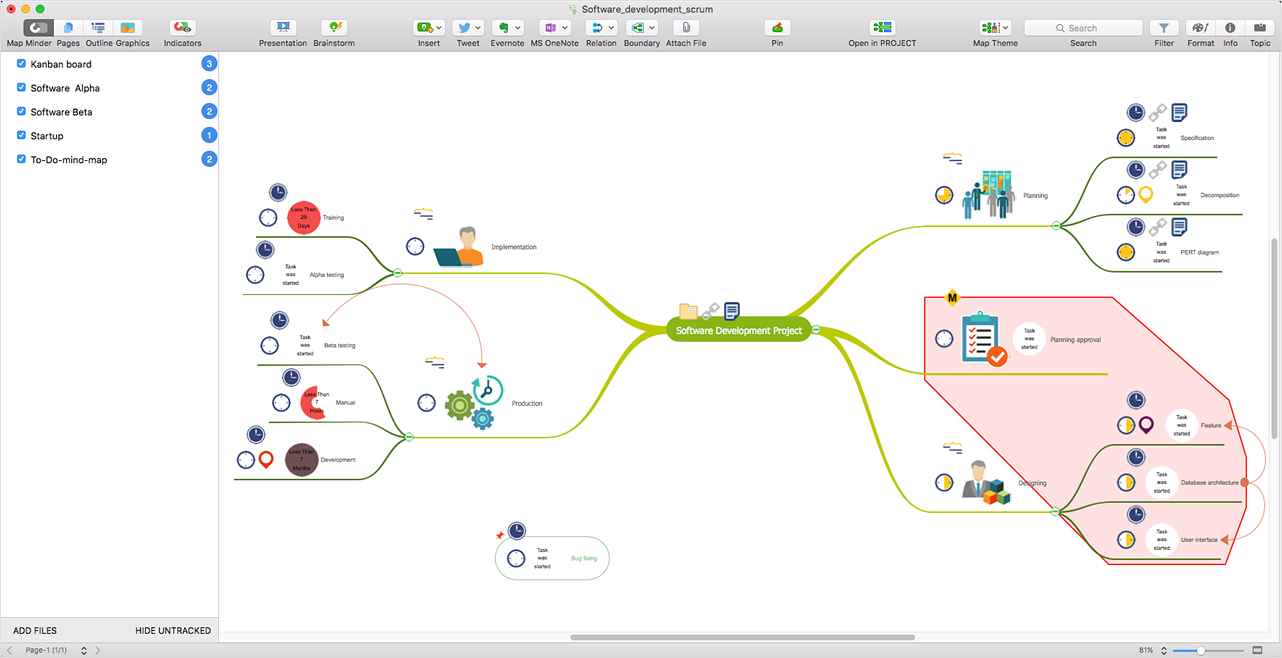Uncheck the Kanban board checkbox
The image size is (1282, 658).
coord(22,64)
